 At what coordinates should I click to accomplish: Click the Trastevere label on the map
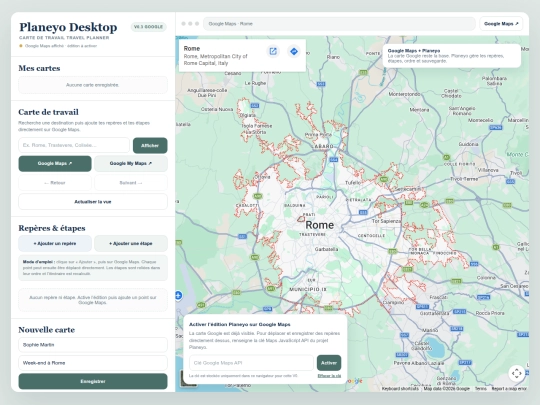pyautogui.click(x=312, y=235)
